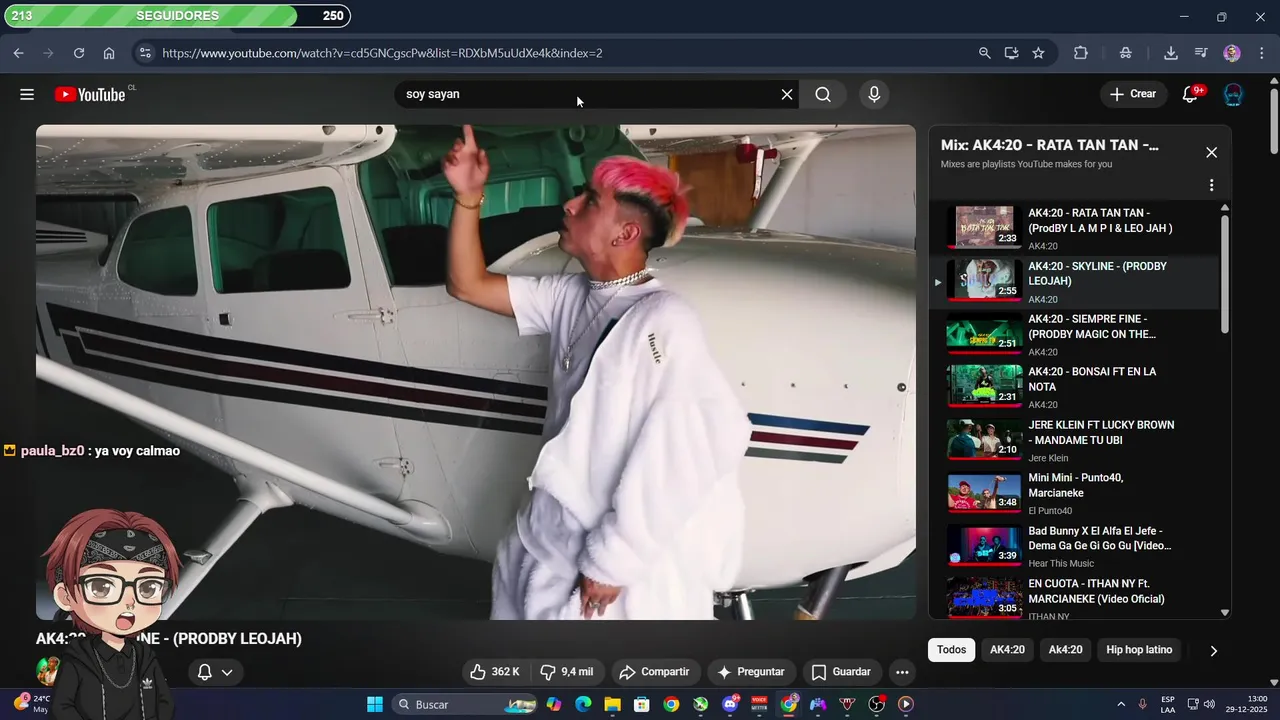The height and width of the screenshot is (720, 1280).
Task: Open media control music-note icon
Action: pyautogui.click(x=1201, y=53)
